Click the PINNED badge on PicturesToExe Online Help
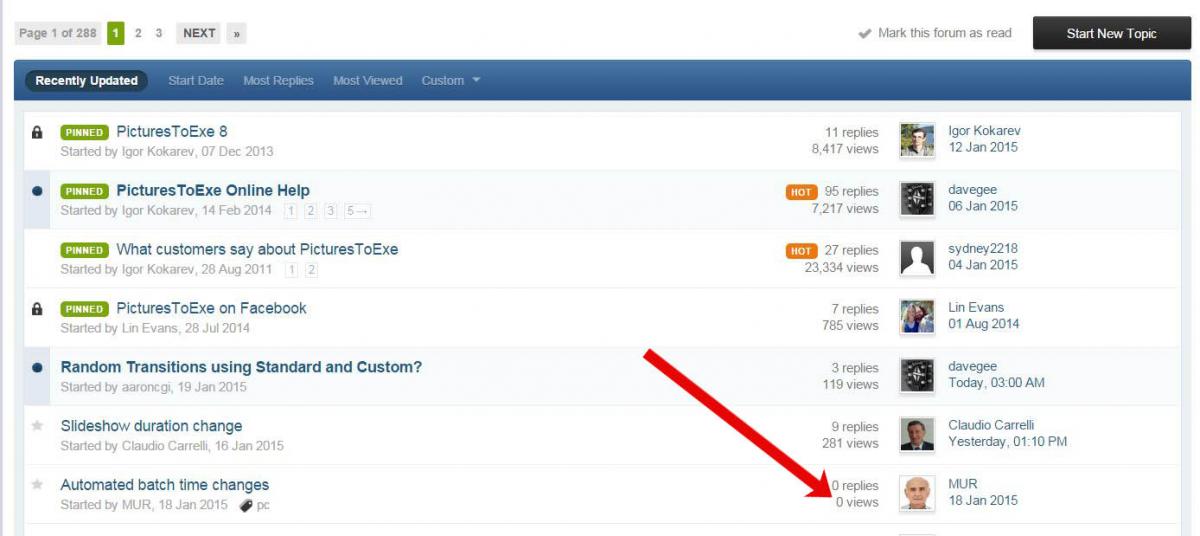This screenshot has height=536, width=1200. [x=85, y=191]
